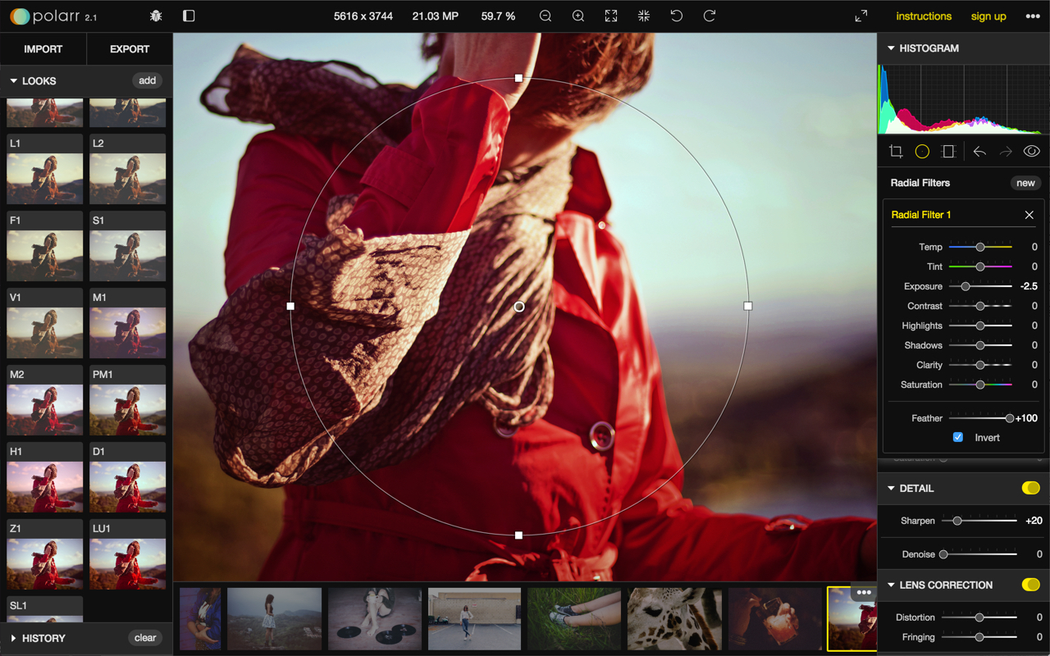
Task: Click the zoom out magnifier icon
Action: click(545, 16)
